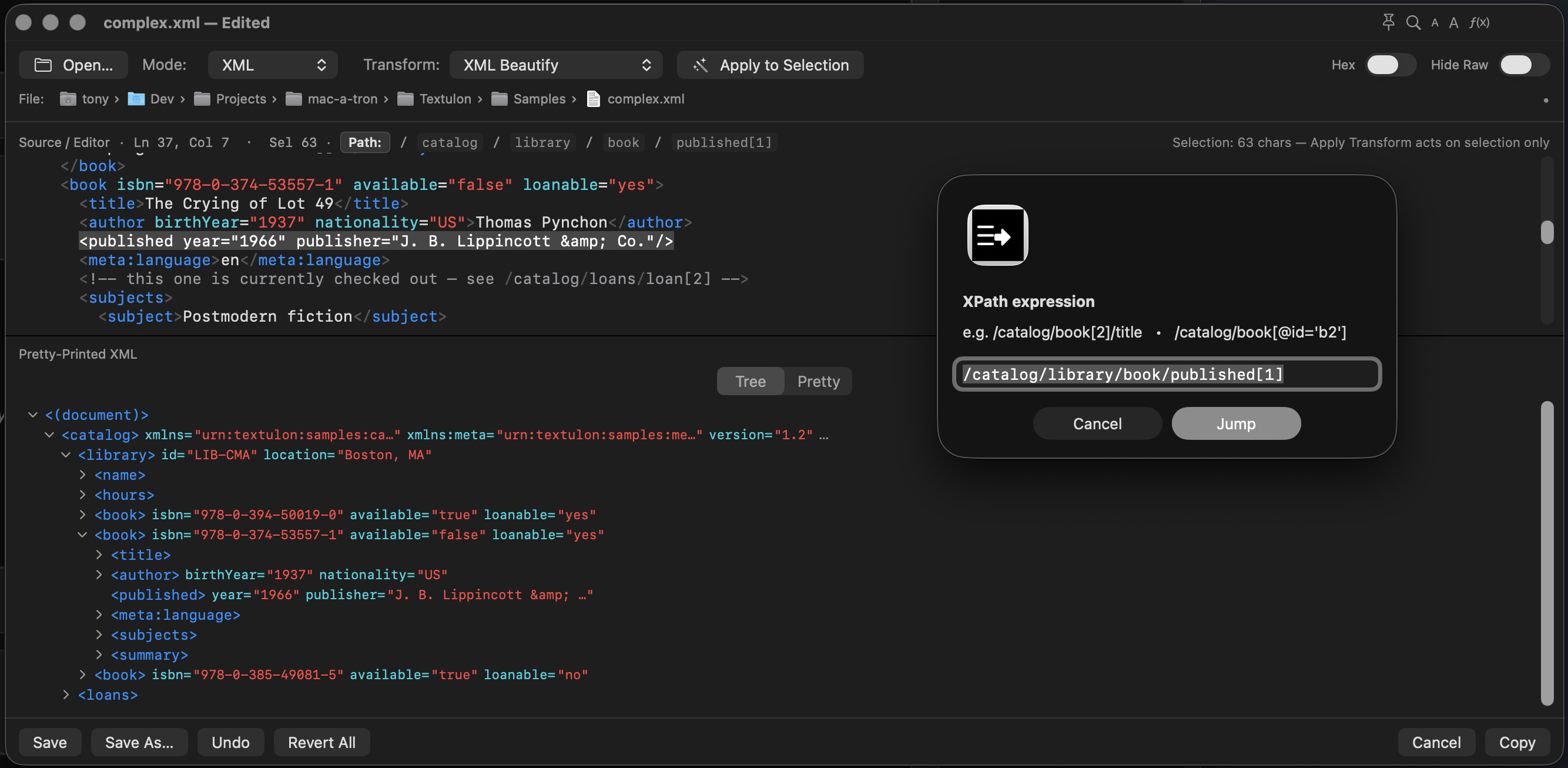
Task: Open the f(x) functions icon
Action: coord(1479,22)
